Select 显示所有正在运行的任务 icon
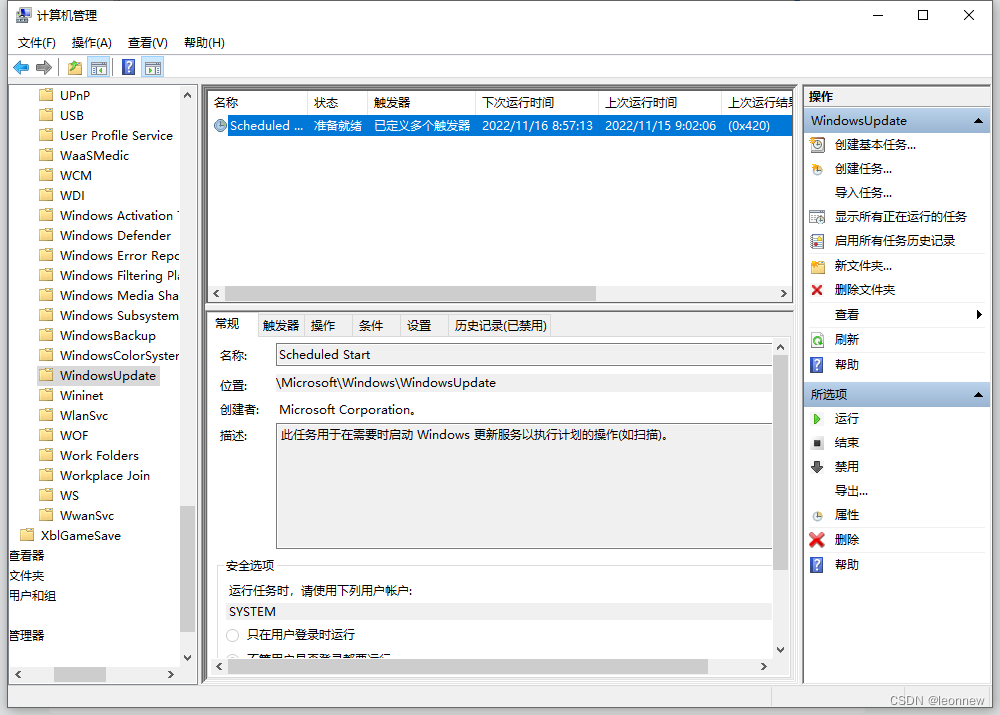 [x=817, y=216]
